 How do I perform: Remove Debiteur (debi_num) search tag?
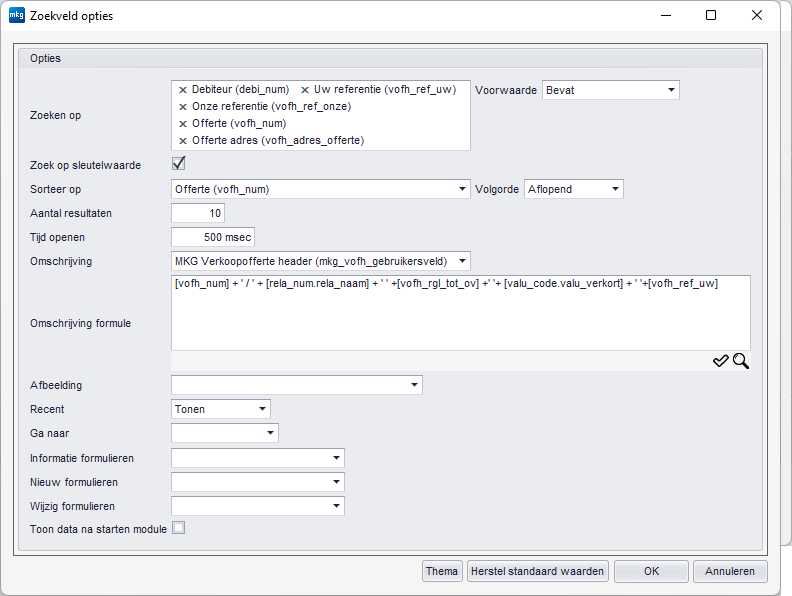click(x=183, y=90)
